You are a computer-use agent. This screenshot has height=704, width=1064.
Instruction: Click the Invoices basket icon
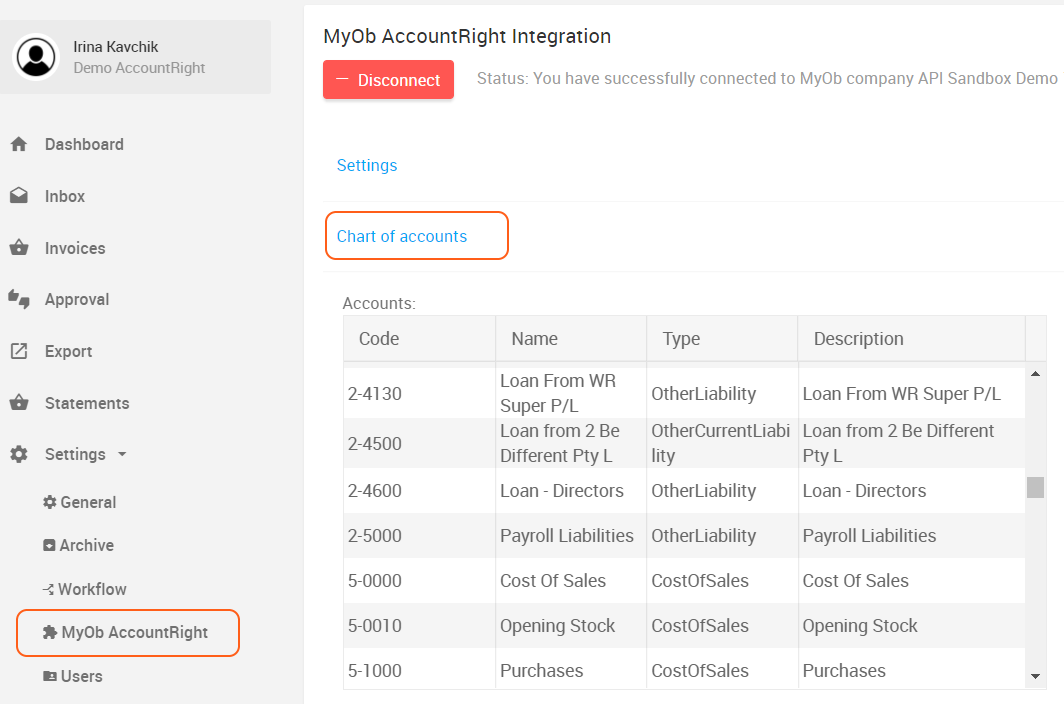[19, 247]
